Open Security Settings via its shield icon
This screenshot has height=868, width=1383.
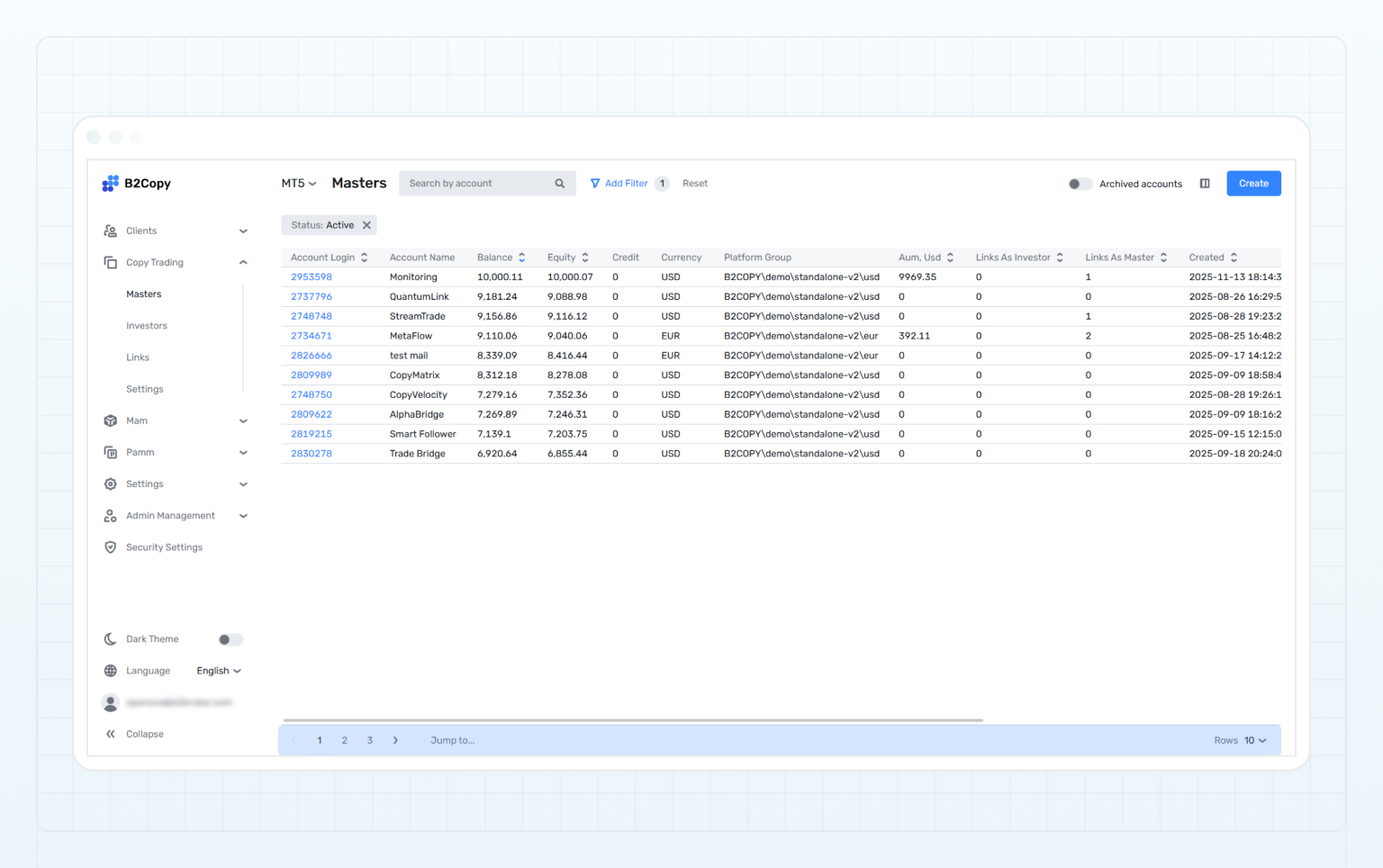click(110, 547)
